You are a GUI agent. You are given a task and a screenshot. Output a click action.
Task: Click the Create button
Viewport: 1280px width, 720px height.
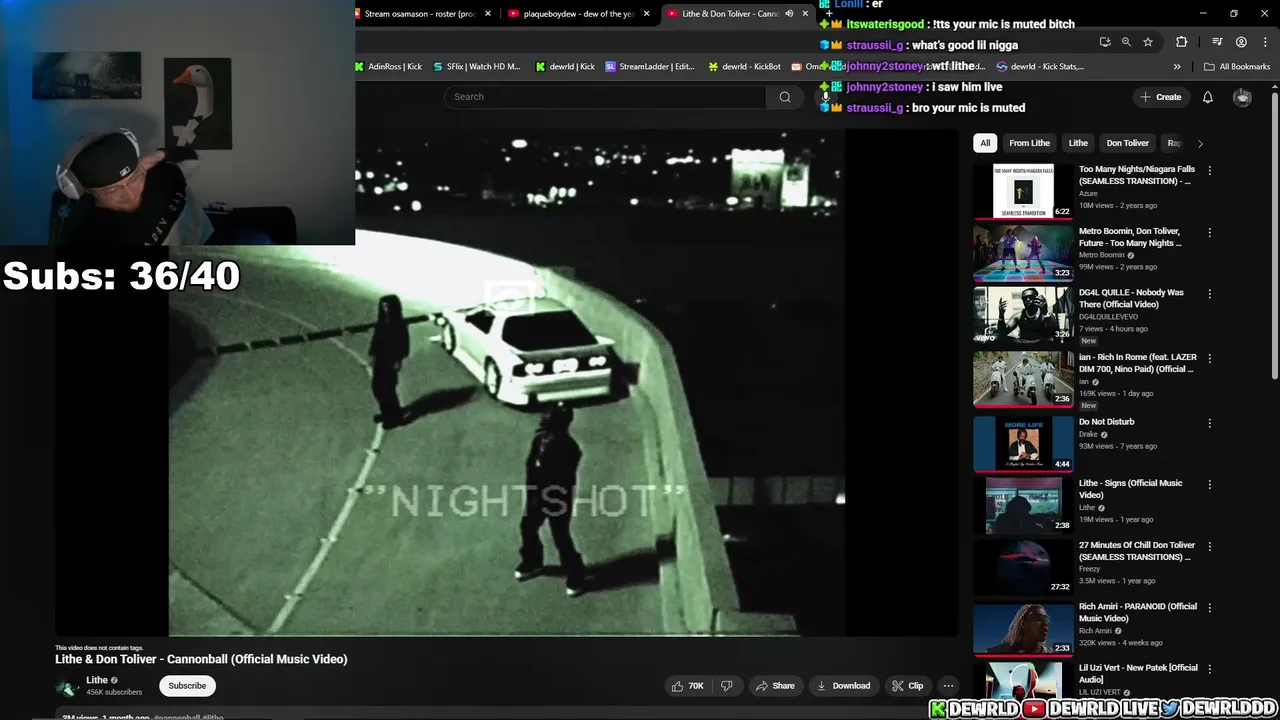point(1160,97)
